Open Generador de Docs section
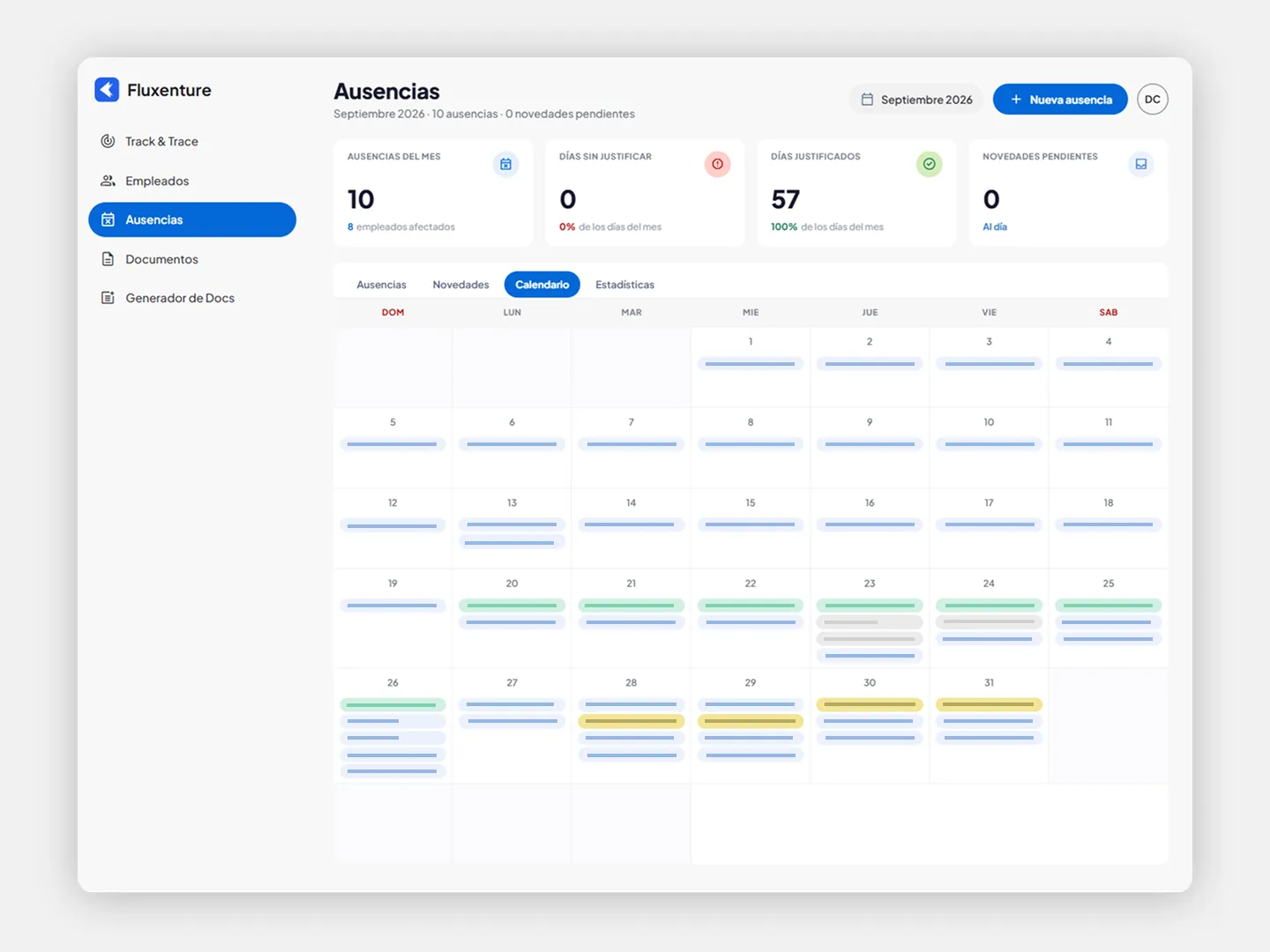The width and height of the screenshot is (1270, 952). click(x=192, y=298)
